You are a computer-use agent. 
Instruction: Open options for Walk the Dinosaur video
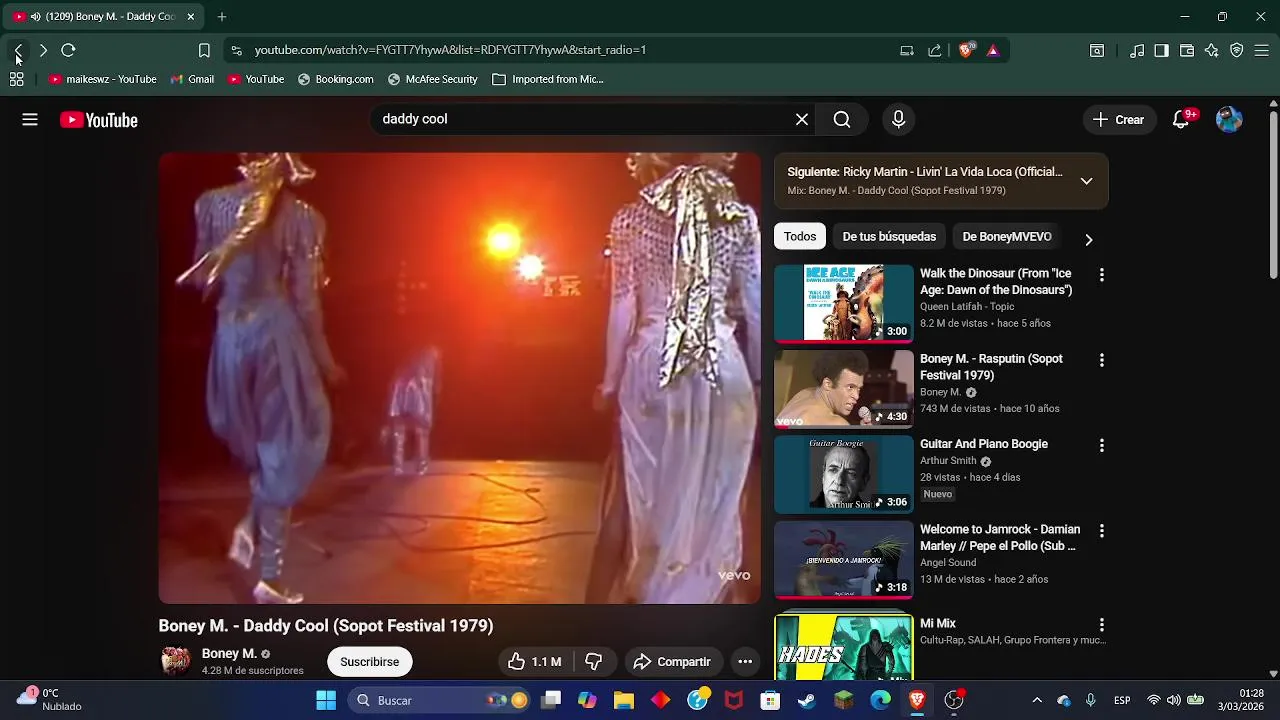1102,275
